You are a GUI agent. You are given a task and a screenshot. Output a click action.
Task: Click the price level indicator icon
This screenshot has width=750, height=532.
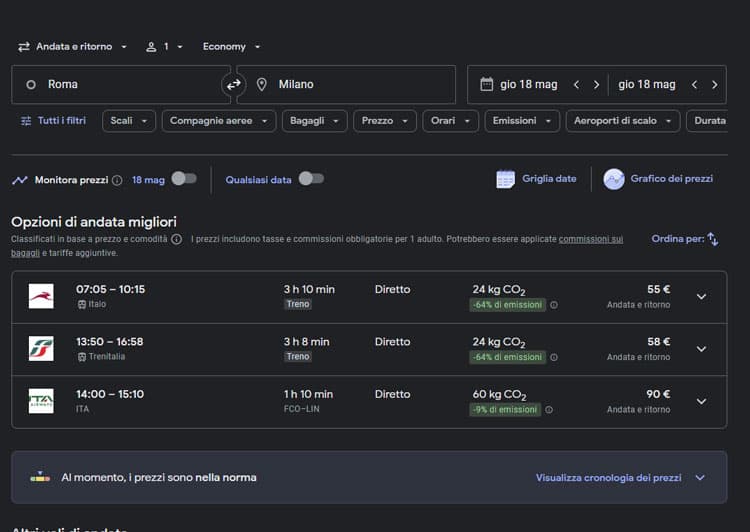pos(40,477)
